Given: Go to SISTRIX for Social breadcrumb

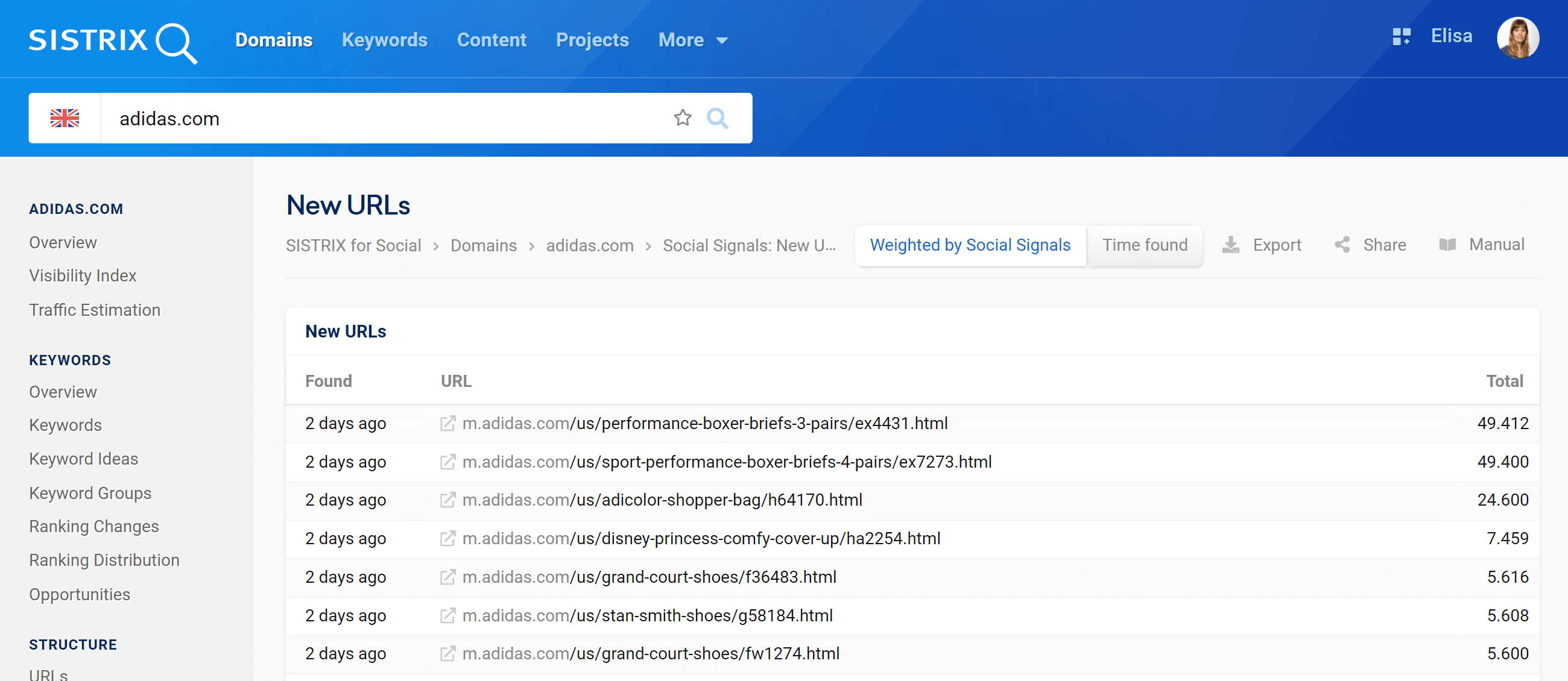Looking at the screenshot, I should coord(353,246).
